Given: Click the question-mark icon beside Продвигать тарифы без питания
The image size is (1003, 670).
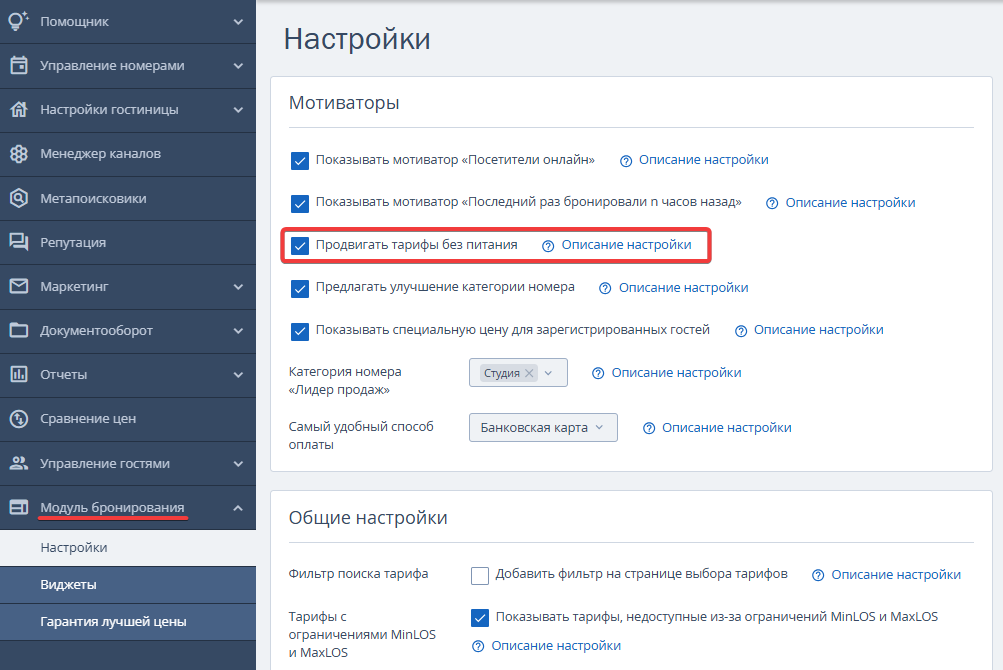Looking at the screenshot, I should [548, 246].
